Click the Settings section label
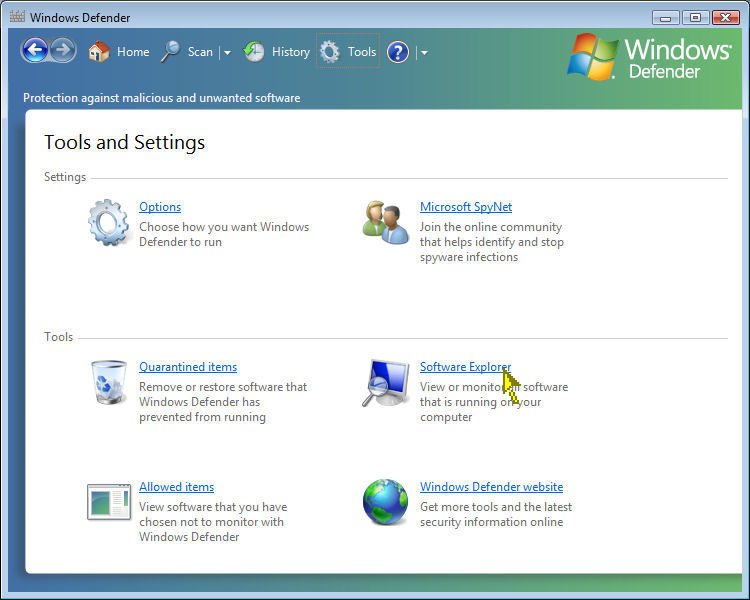This screenshot has width=750, height=600. click(65, 177)
